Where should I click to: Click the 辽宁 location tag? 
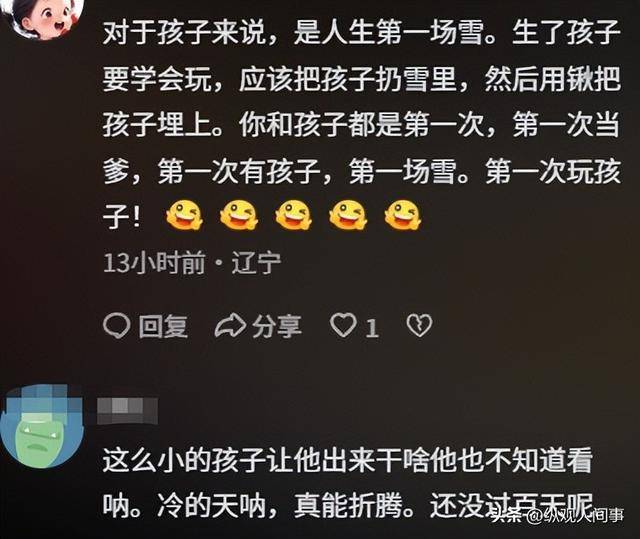pos(257,263)
